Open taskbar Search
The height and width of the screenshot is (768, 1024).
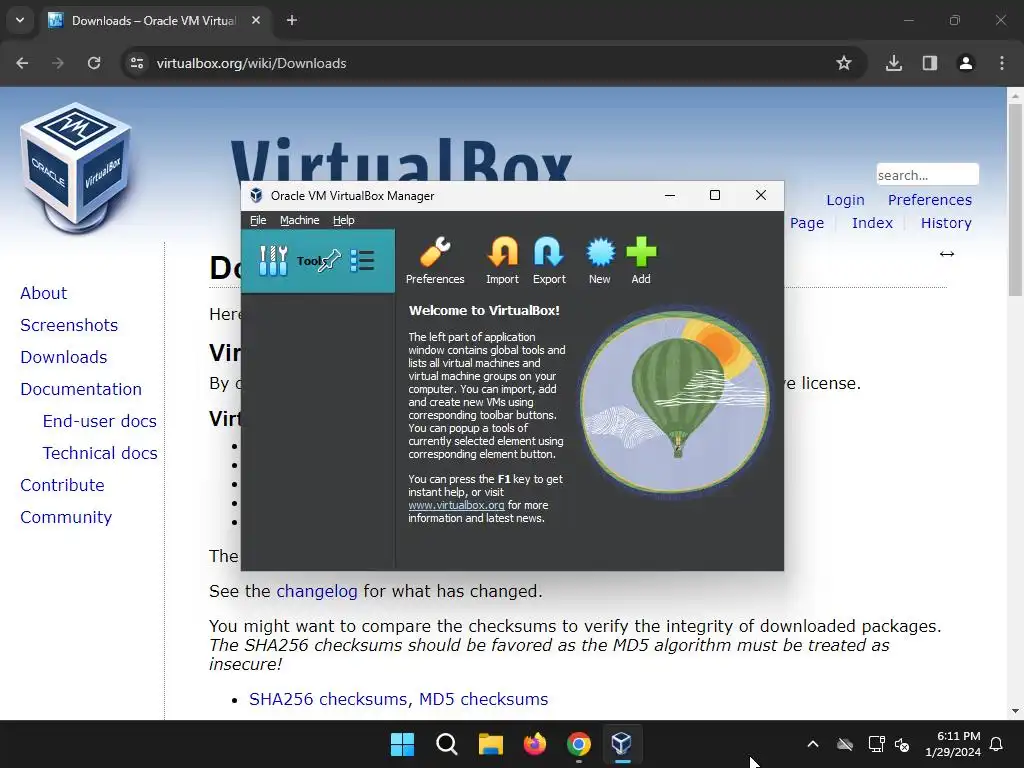click(447, 744)
